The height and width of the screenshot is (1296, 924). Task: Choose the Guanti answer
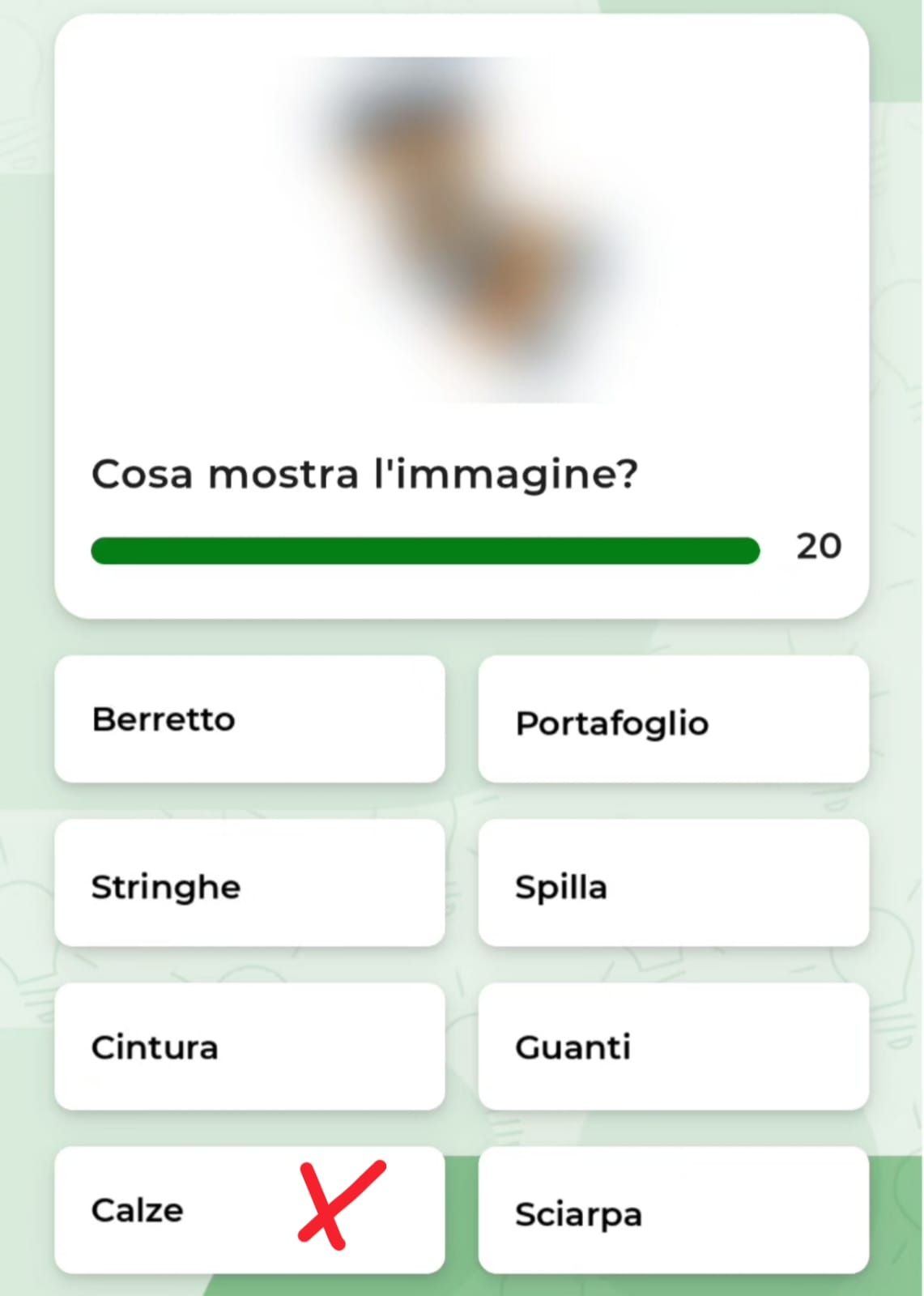pos(673,1047)
